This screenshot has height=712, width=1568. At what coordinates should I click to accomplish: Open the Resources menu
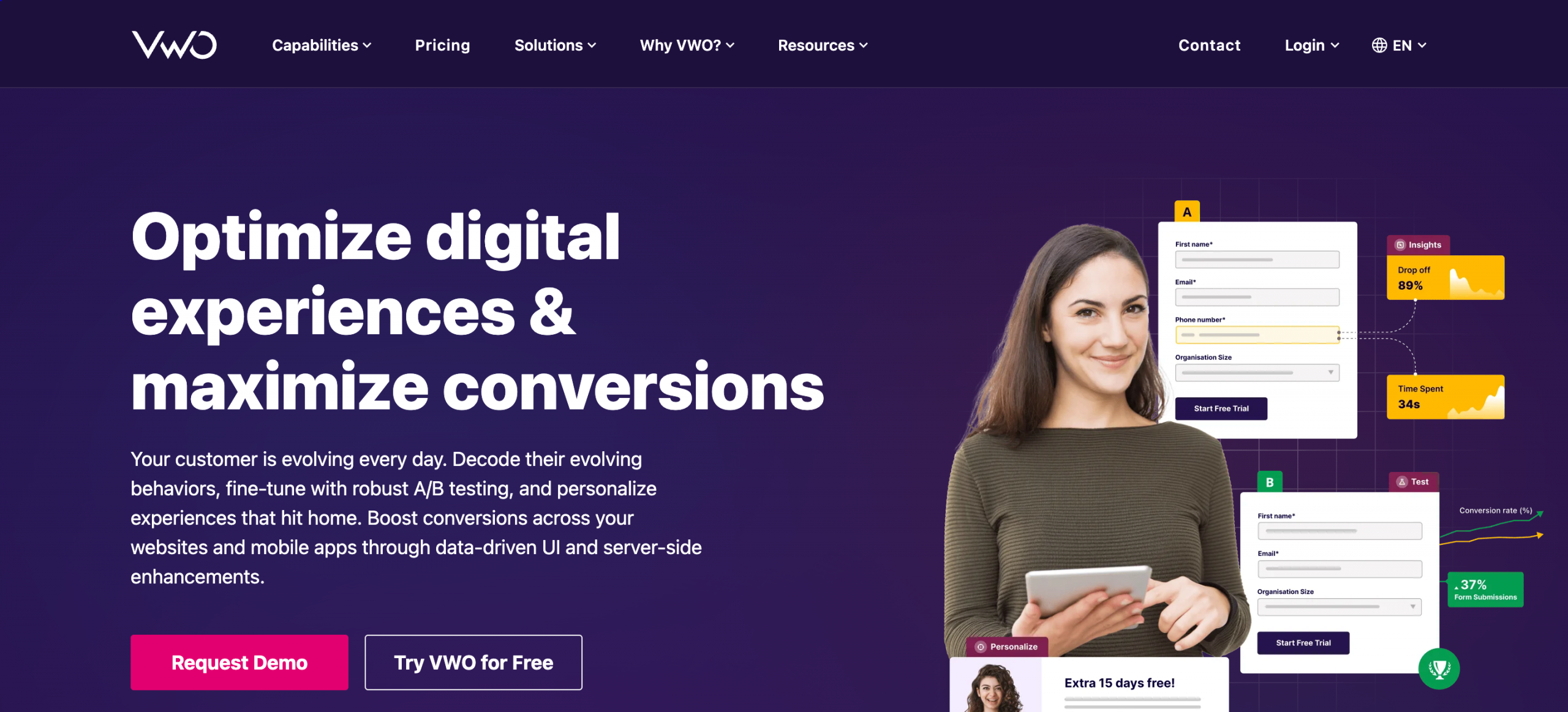[822, 45]
